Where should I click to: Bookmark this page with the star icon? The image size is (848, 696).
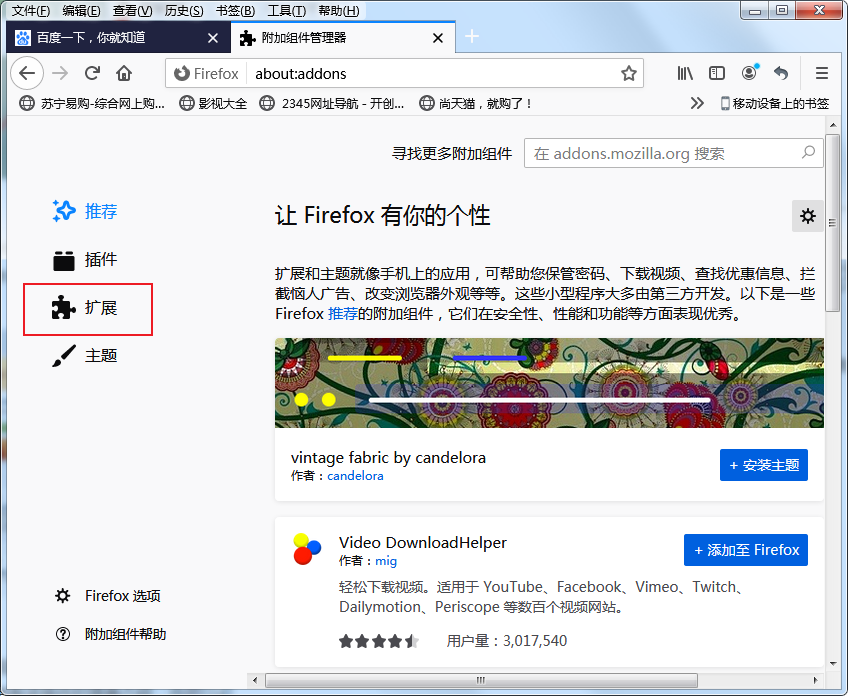tap(627, 73)
